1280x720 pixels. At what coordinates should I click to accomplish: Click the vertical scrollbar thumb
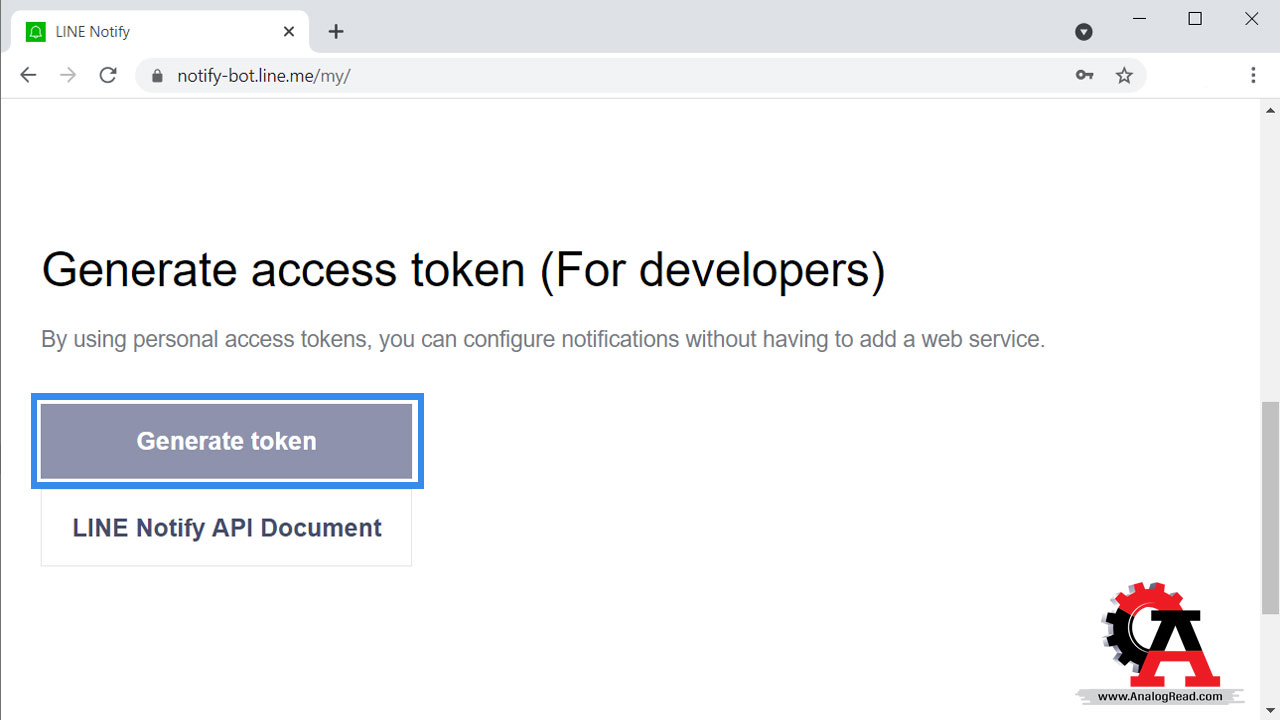(x=1270, y=508)
